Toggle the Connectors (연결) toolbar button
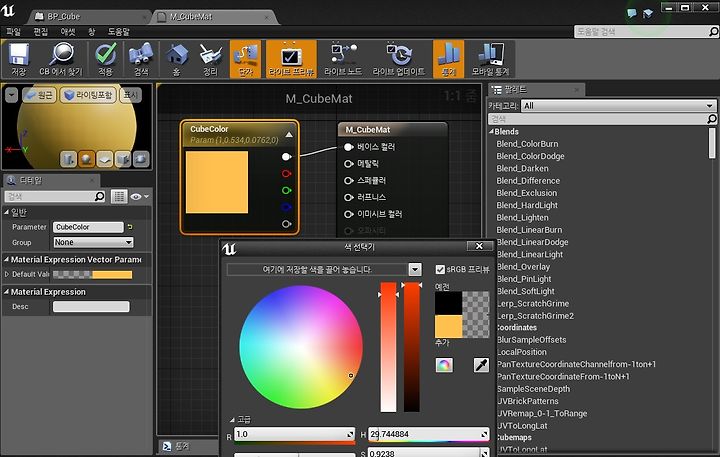720x457 pixels. 246,59
